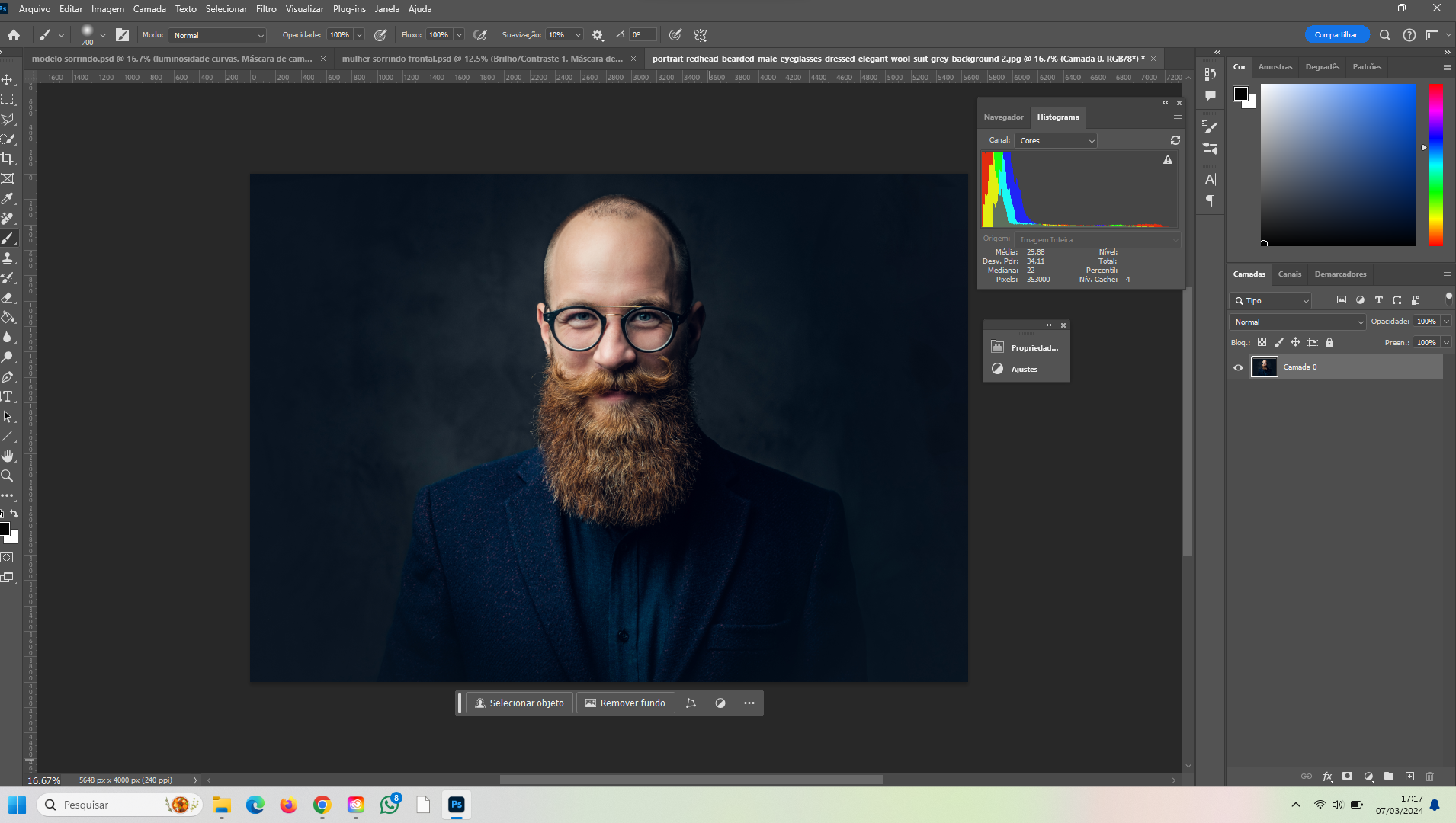Screen dimensions: 1456x823
Task: Select the Clone Stamp tool
Action: pyautogui.click(x=8, y=258)
